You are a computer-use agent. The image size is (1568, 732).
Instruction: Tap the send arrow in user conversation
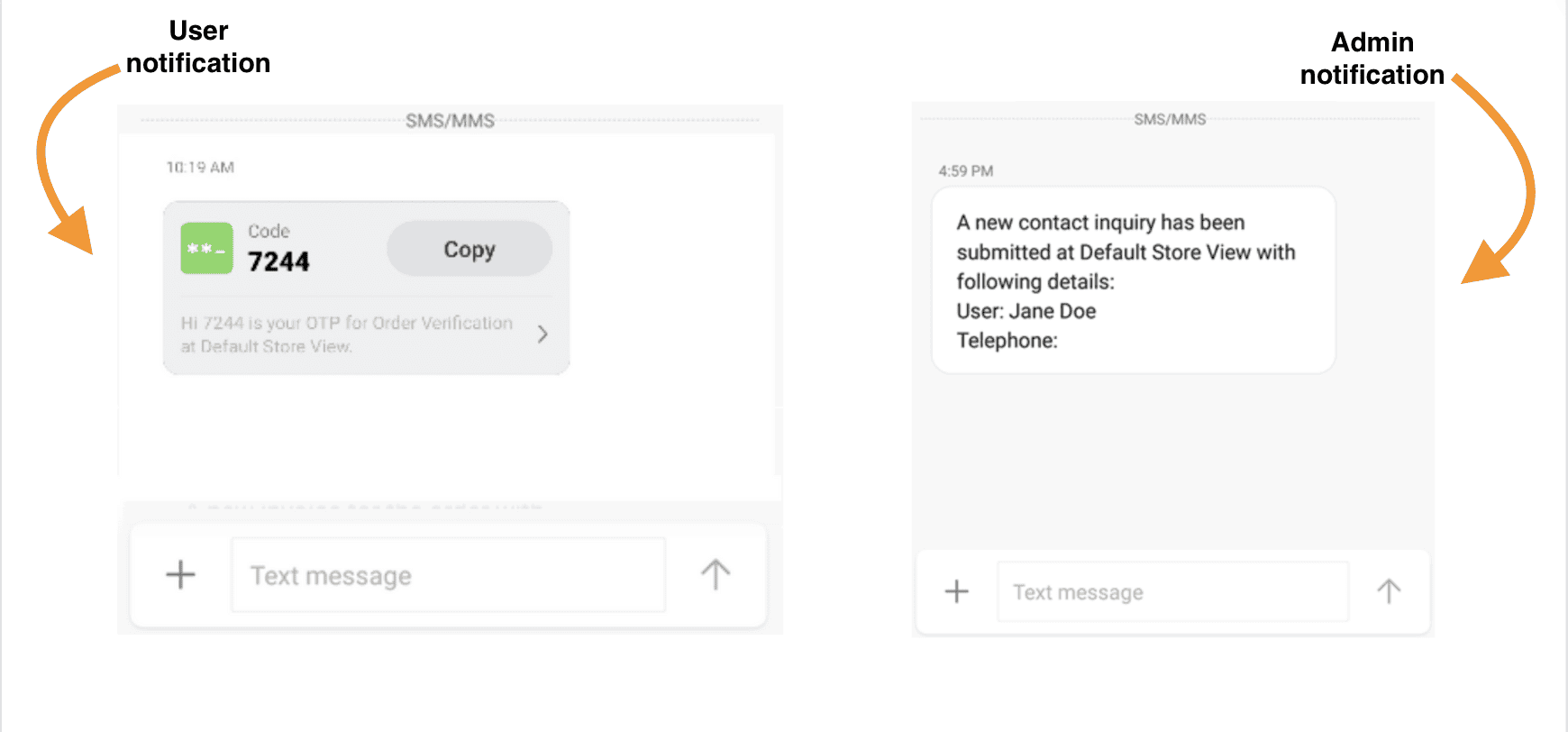point(715,574)
